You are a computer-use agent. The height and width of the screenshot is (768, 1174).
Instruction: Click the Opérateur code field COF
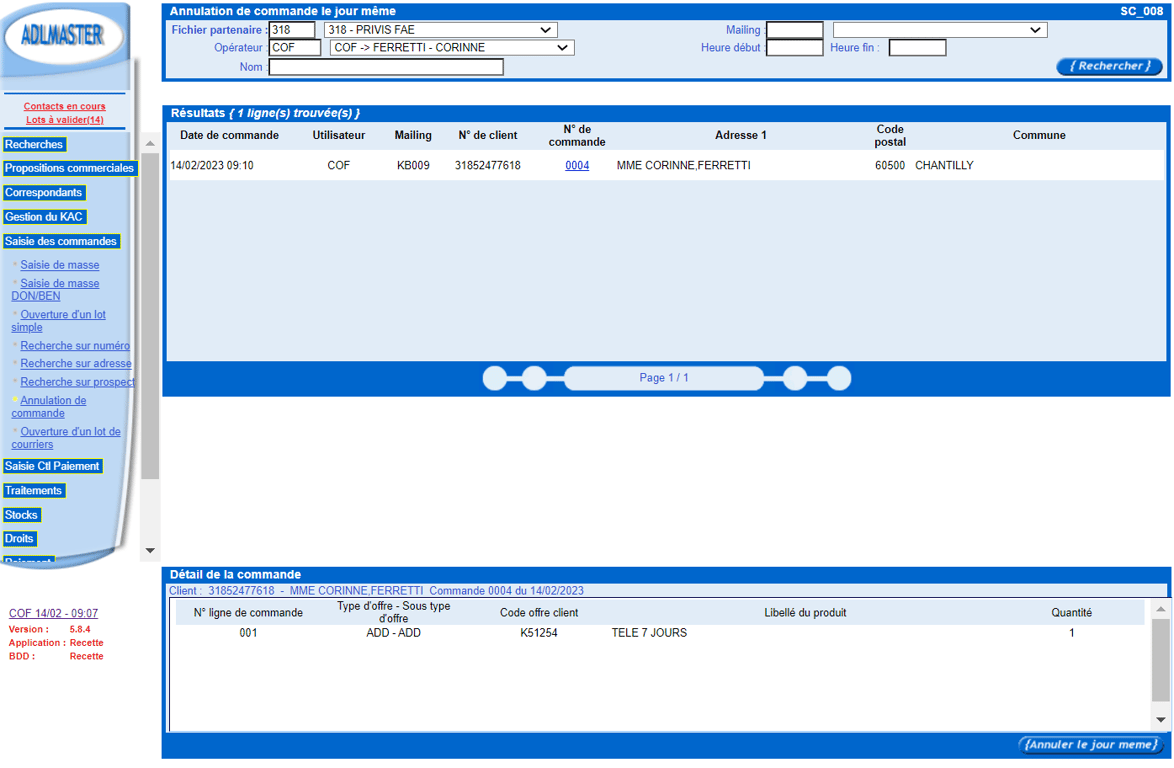point(295,48)
